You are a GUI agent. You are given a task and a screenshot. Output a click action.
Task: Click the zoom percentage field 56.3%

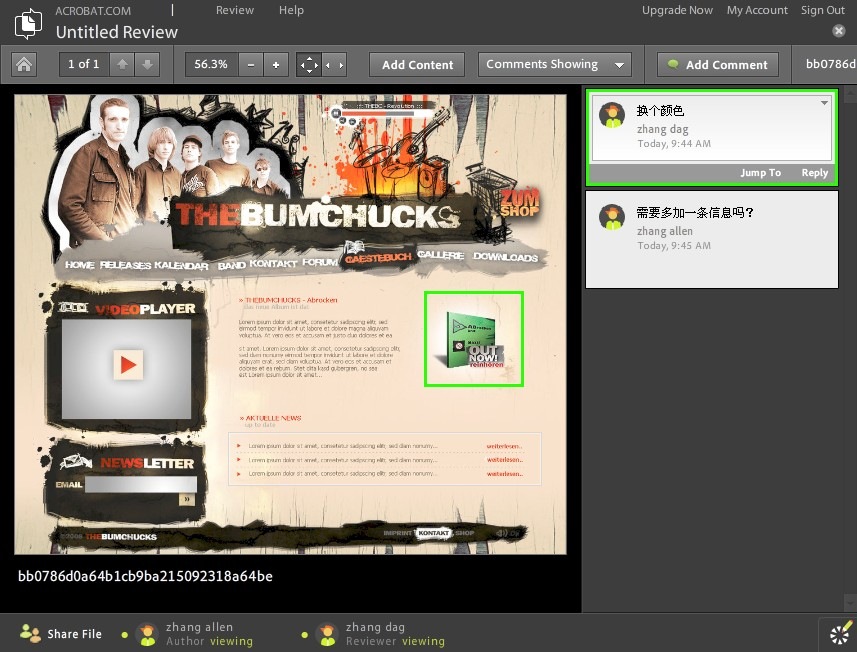[x=211, y=64]
